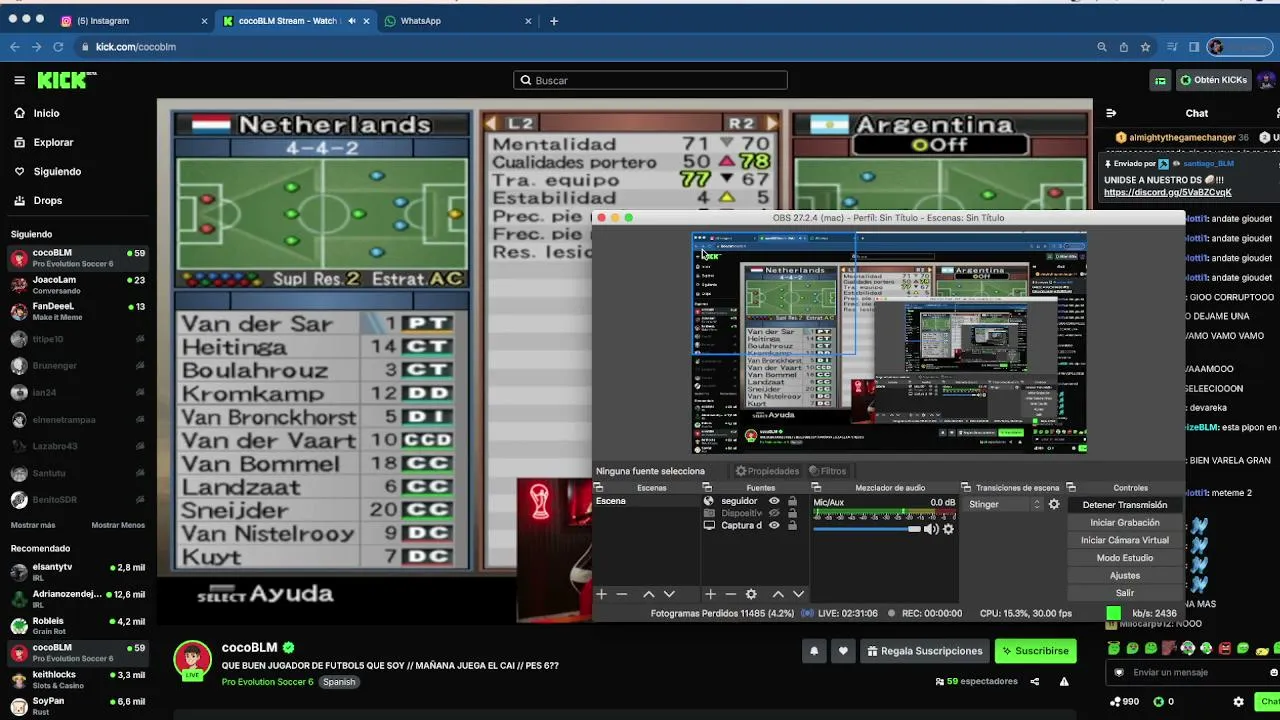This screenshot has height=720, width=1280.
Task: Go back in browser history
Action: click(x=15, y=47)
